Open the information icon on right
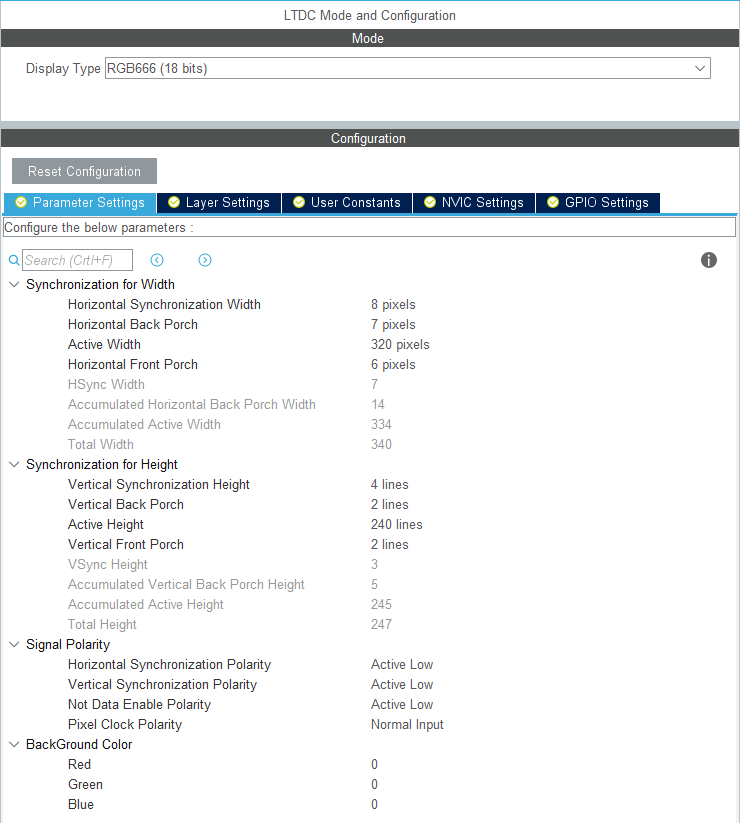 pyautogui.click(x=709, y=260)
